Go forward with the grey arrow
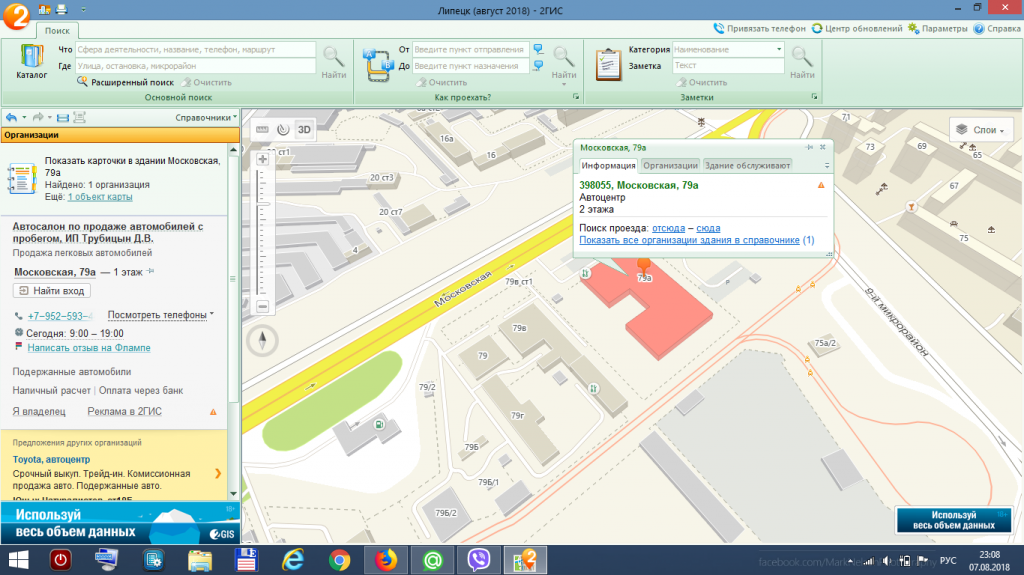 click(x=38, y=118)
